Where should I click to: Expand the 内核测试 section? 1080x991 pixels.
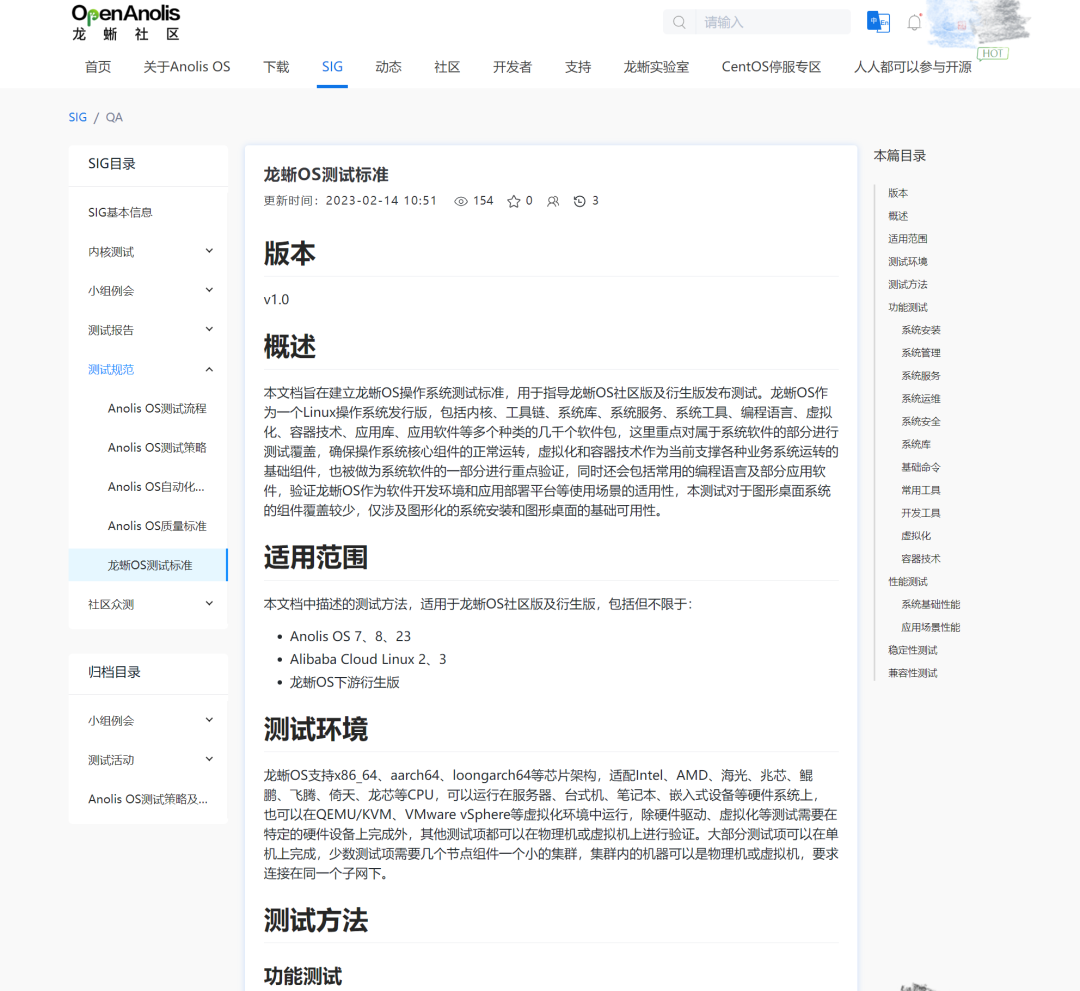coord(148,251)
